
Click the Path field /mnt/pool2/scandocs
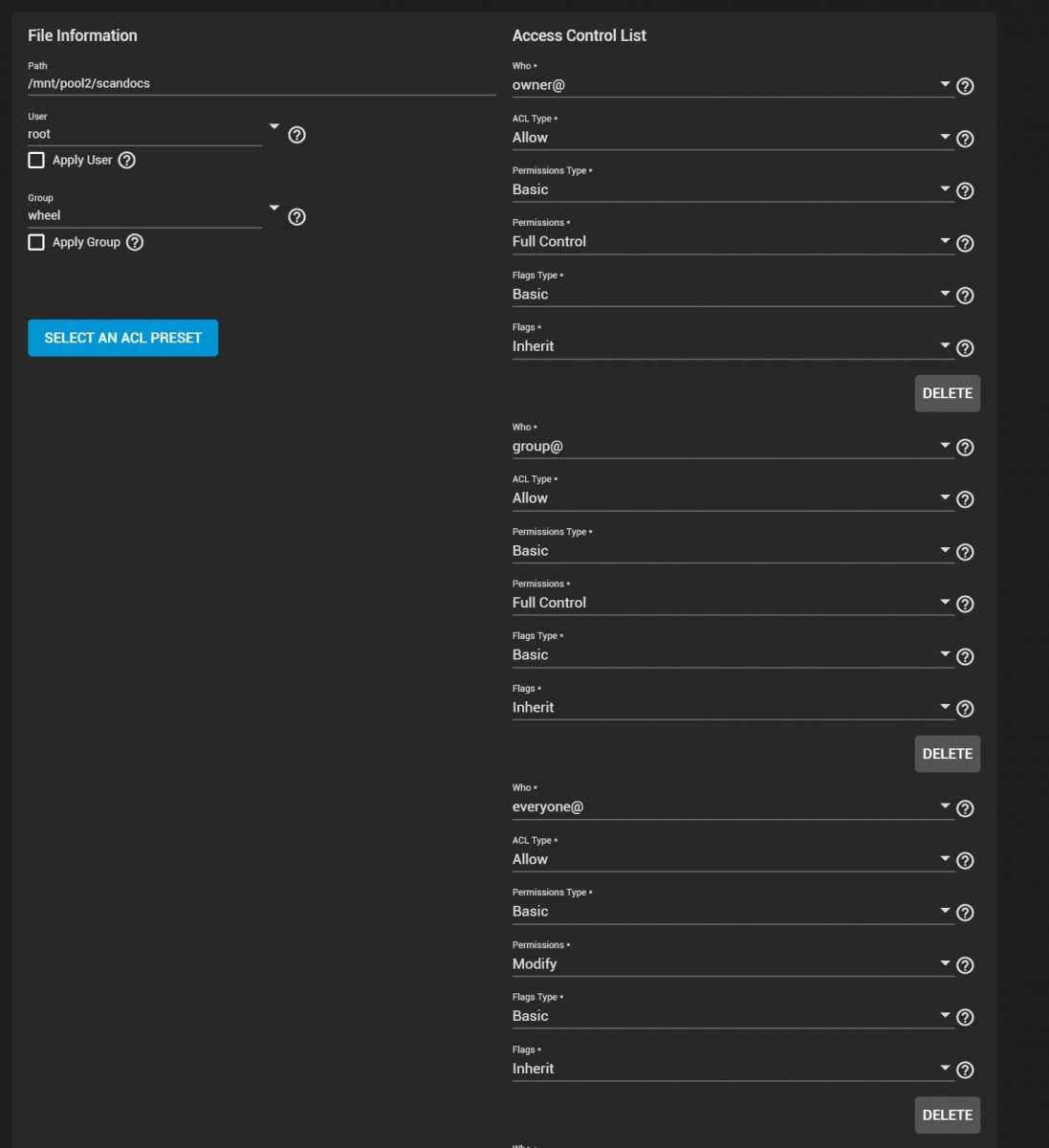click(260, 83)
